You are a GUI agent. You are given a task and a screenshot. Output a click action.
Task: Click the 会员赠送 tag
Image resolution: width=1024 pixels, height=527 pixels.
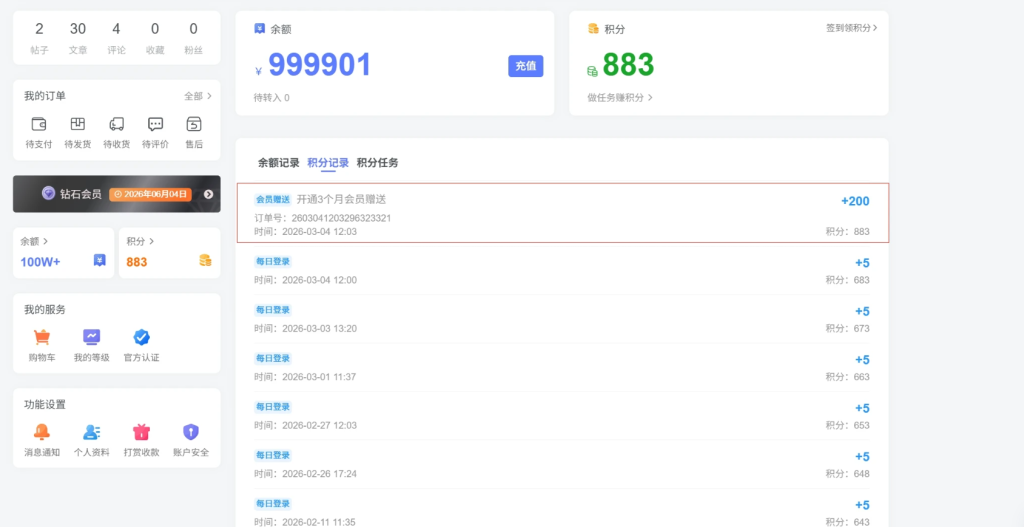tap(272, 200)
